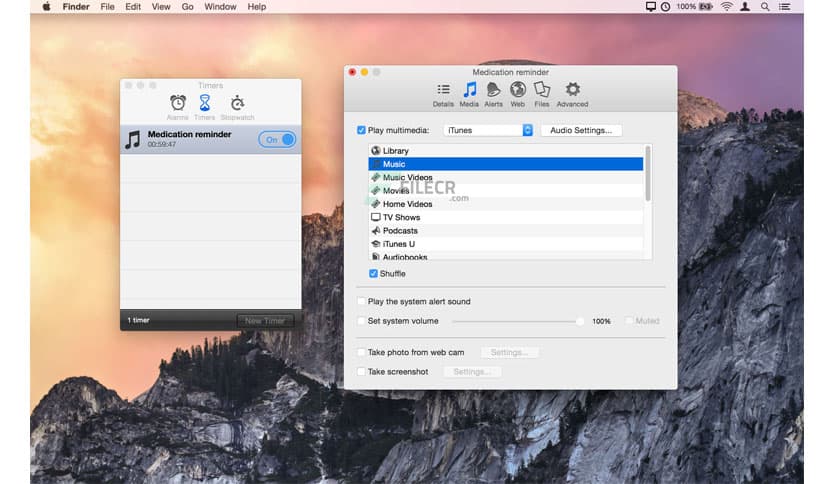Open the File menu
Image resolution: width=836 pixels, height=484 pixels.
pos(107,6)
